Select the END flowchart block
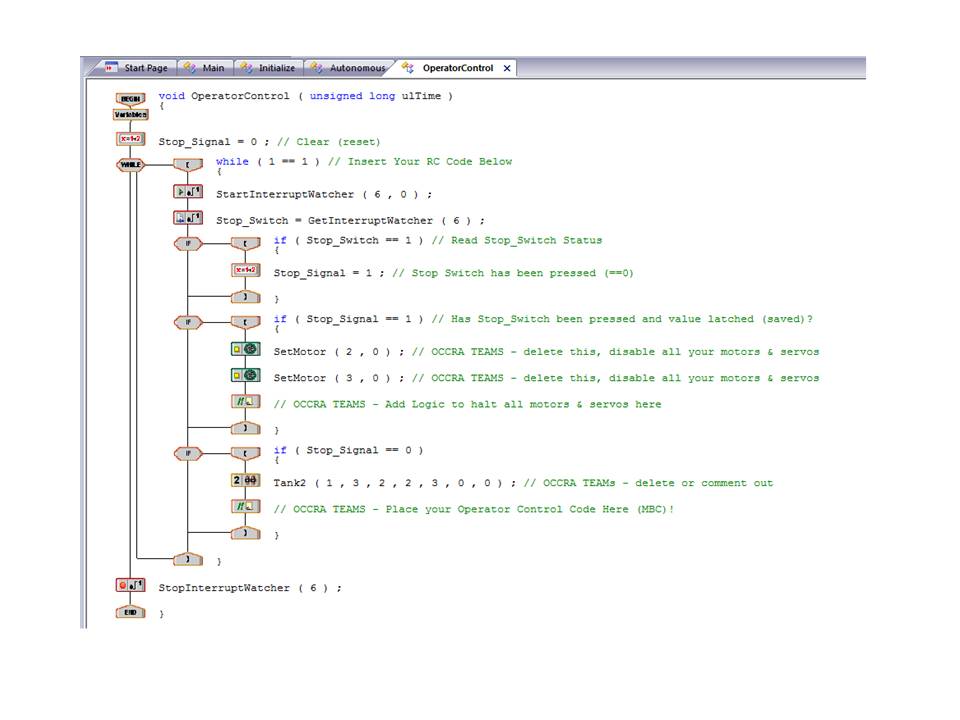Screen dimensions: 960x720 [130, 612]
